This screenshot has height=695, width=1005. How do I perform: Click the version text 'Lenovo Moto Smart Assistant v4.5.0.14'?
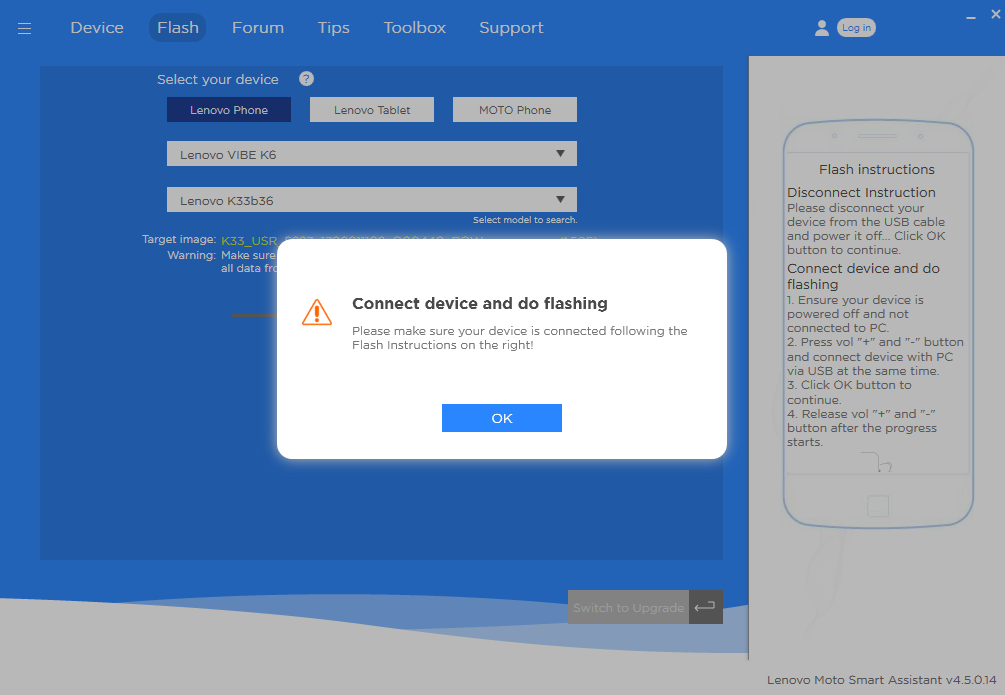point(882,680)
